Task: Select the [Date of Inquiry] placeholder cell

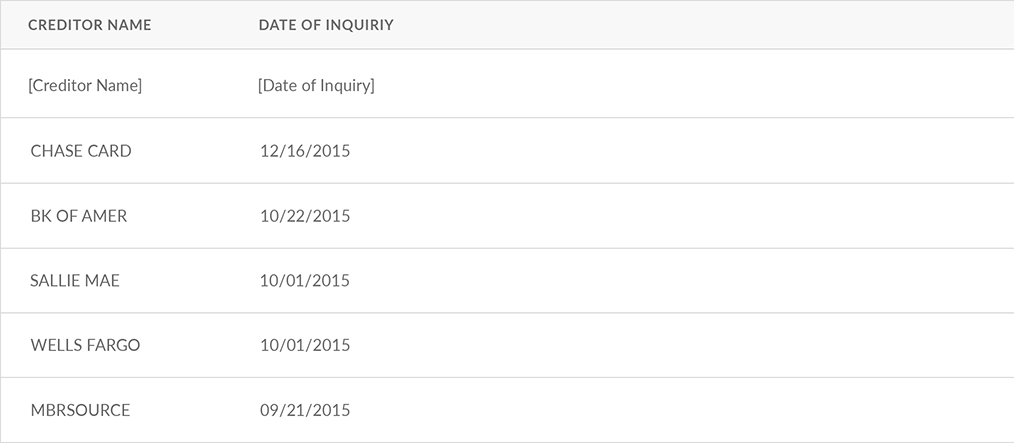Action: (316, 86)
